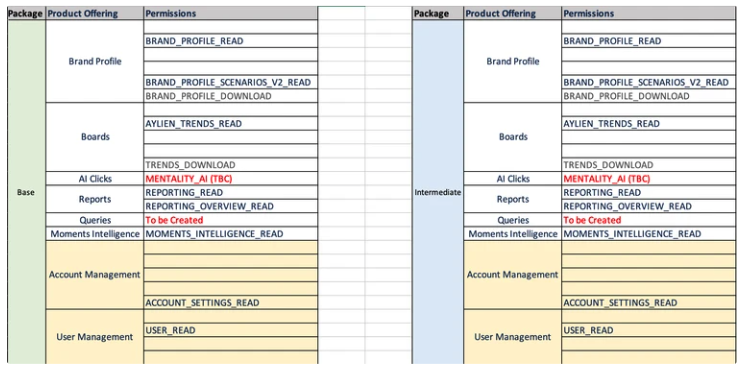Click REPORTING_READ in Base table
Screen dimensions: 744x369
tap(231, 193)
